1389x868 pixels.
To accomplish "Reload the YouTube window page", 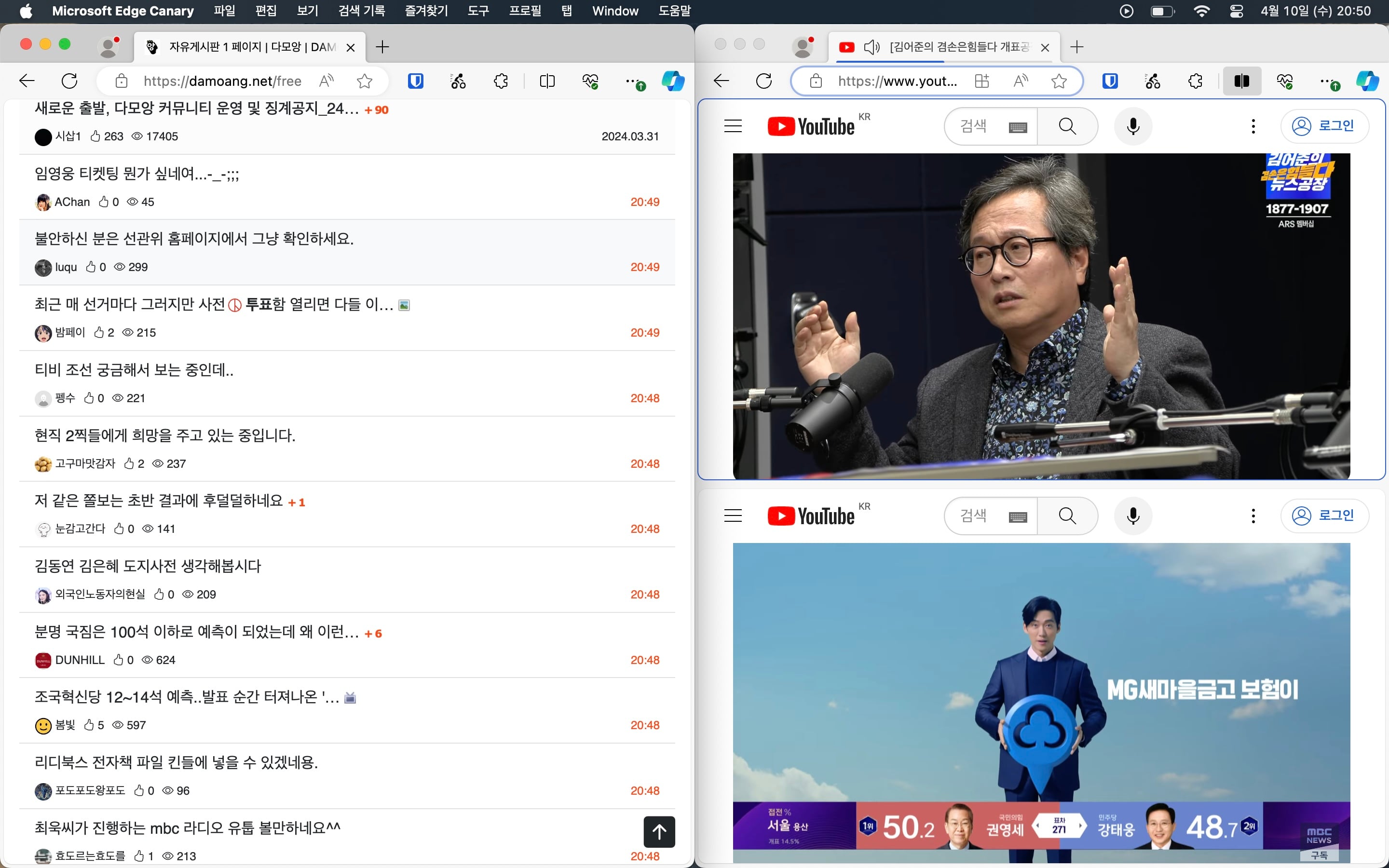I will coord(764,81).
